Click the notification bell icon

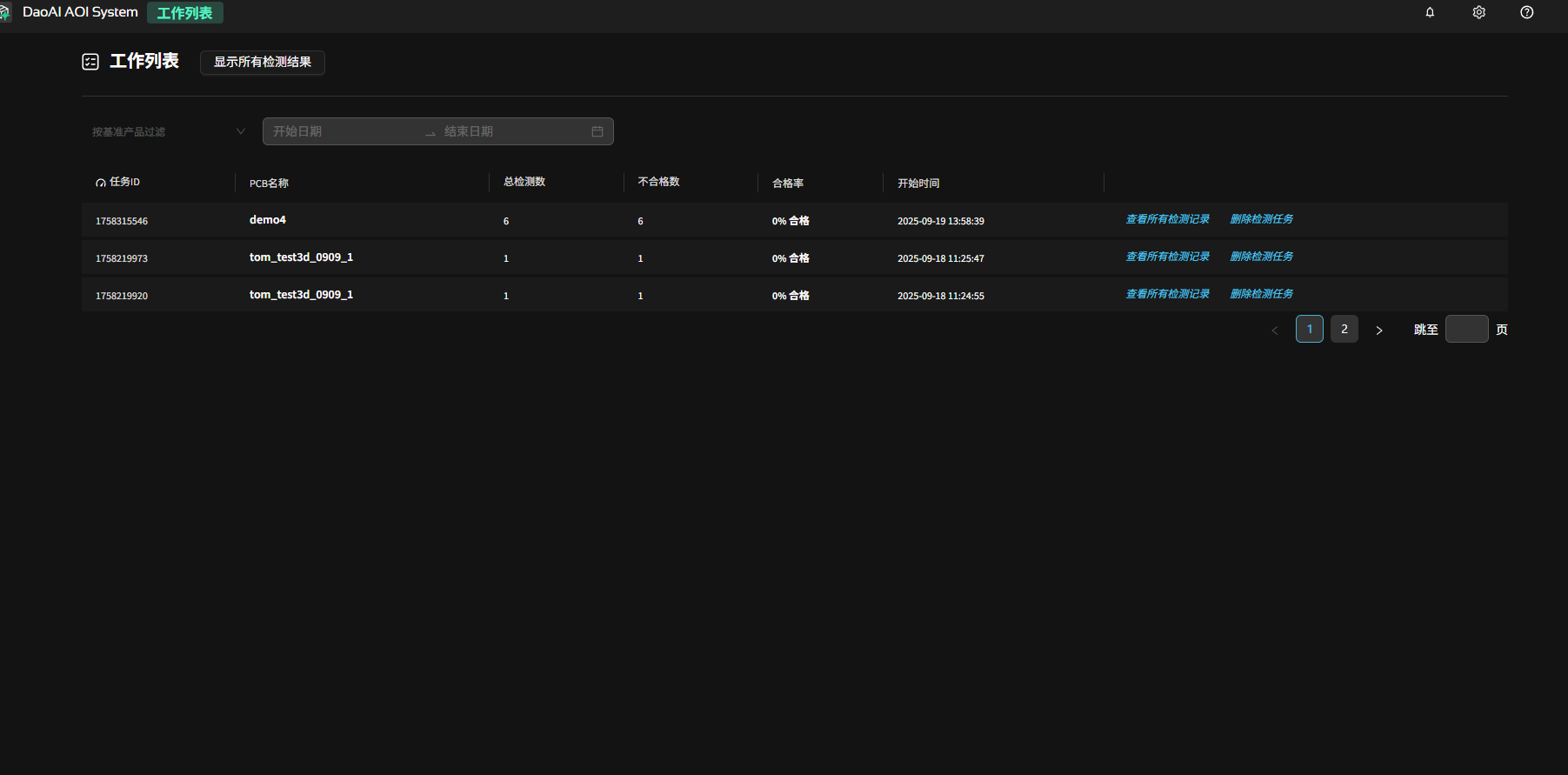point(1430,12)
